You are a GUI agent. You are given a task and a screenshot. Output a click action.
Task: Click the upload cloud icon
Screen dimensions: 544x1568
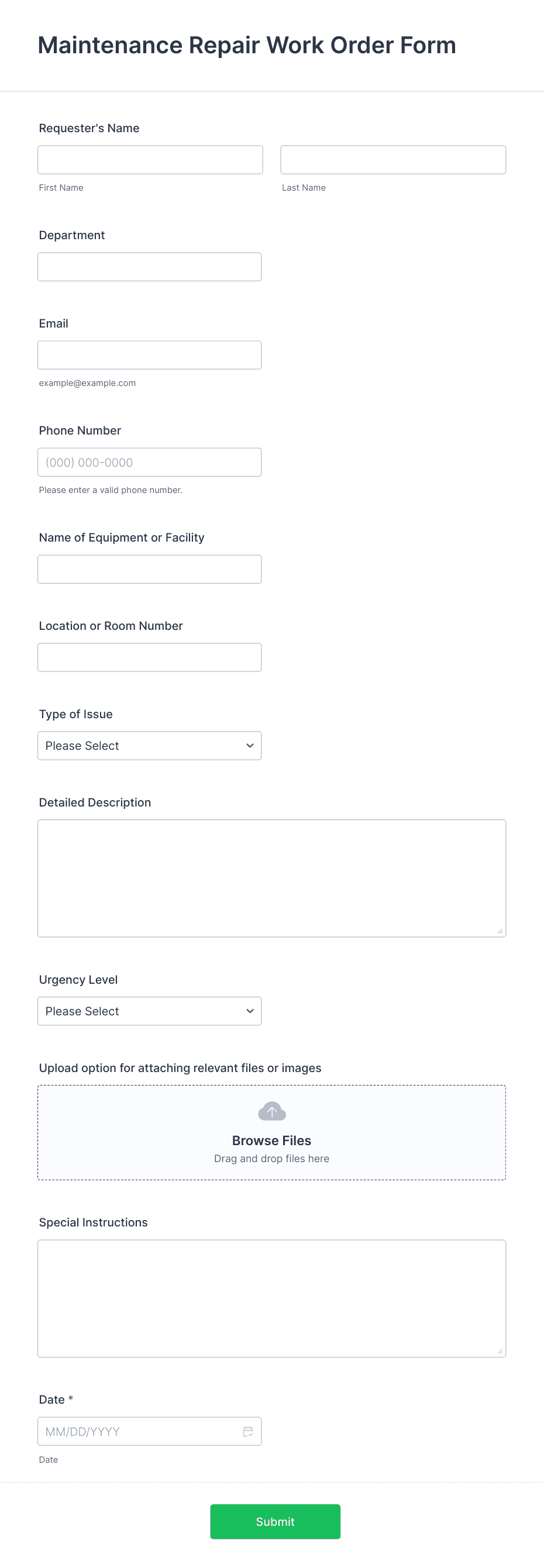coord(271,1110)
